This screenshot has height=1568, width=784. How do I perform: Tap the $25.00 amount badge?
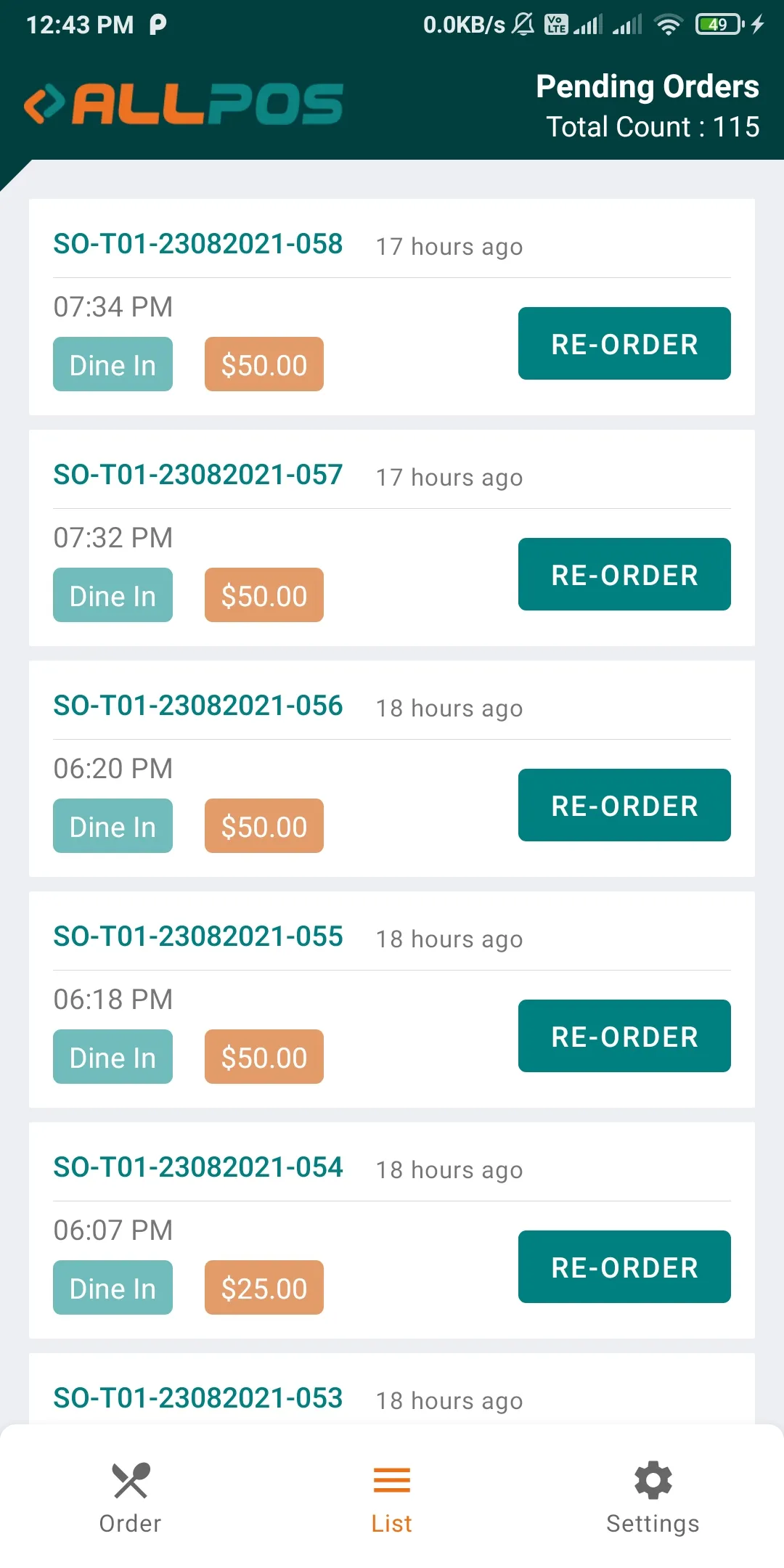[264, 1288]
